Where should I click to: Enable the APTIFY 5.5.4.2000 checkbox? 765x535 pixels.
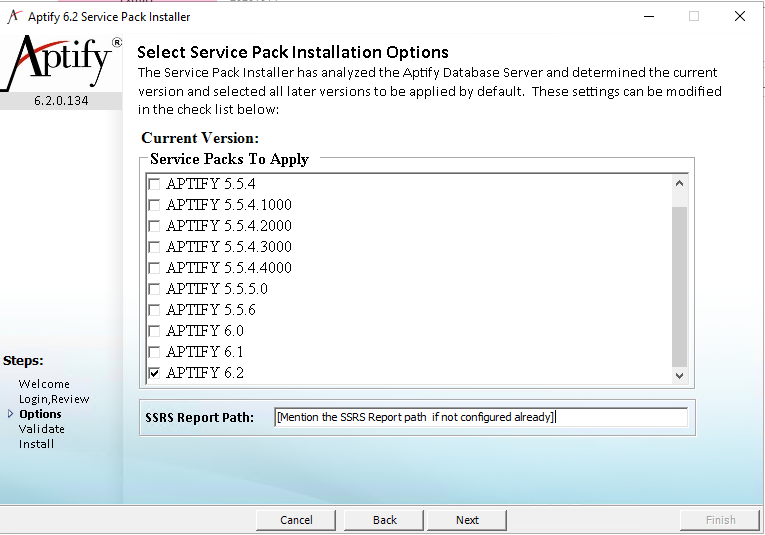[154, 226]
